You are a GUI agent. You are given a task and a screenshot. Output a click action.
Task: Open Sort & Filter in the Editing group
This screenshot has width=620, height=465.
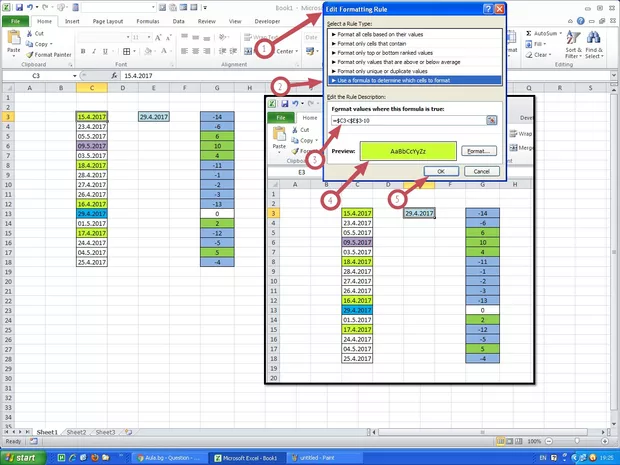coord(573,44)
